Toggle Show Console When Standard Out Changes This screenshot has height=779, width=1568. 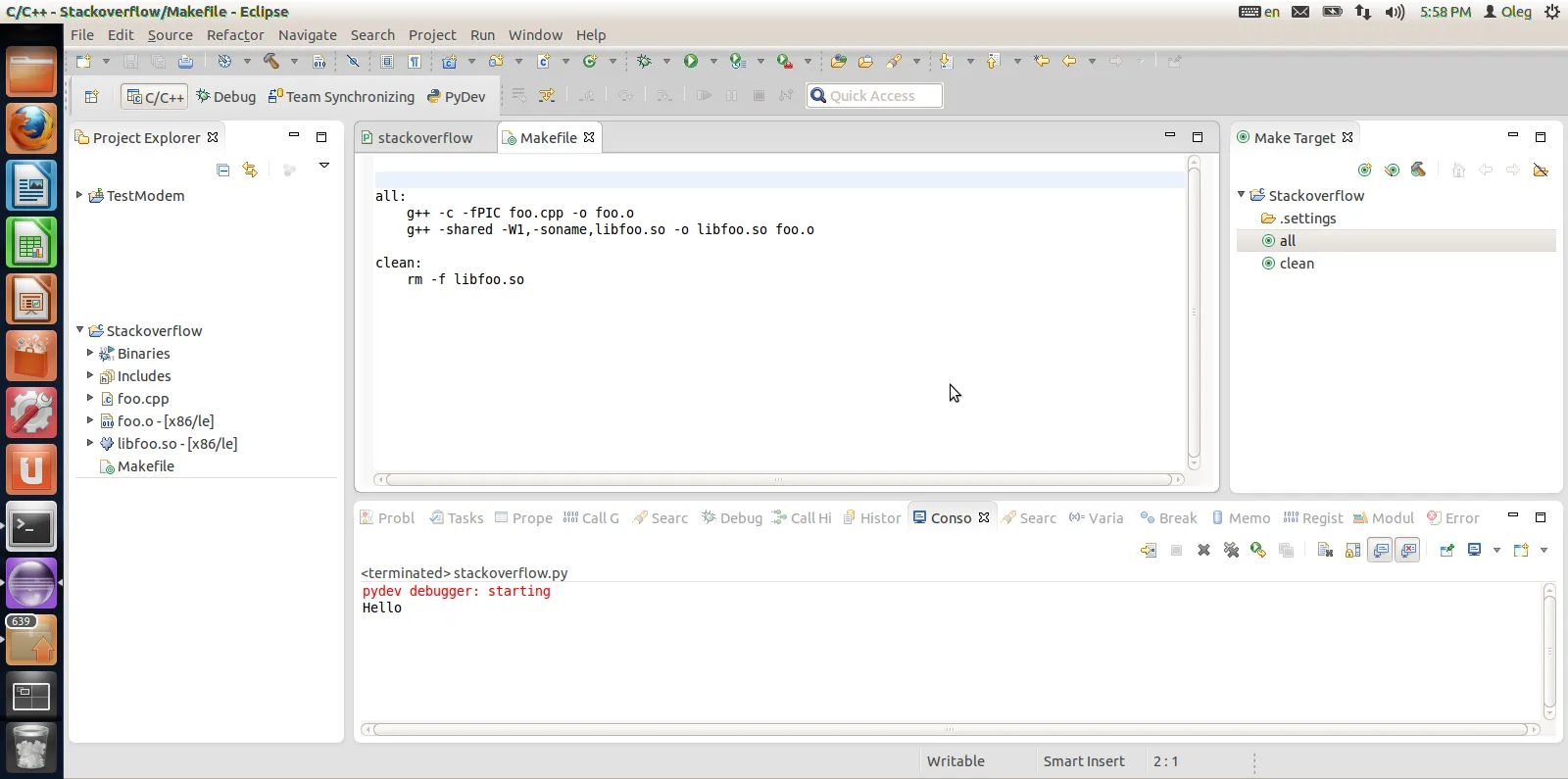point(1380,550)
